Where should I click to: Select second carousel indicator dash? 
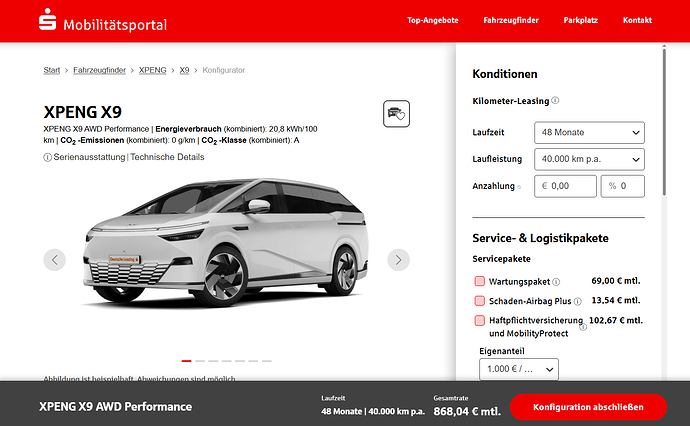point(200,361)
